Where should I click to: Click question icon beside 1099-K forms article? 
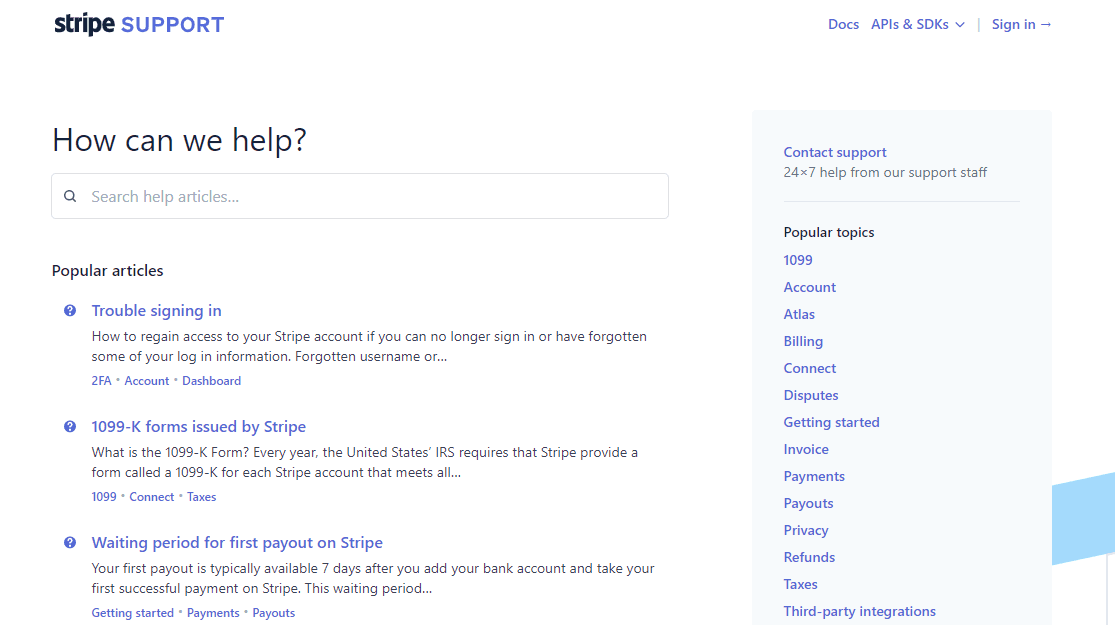coord(70,427)
